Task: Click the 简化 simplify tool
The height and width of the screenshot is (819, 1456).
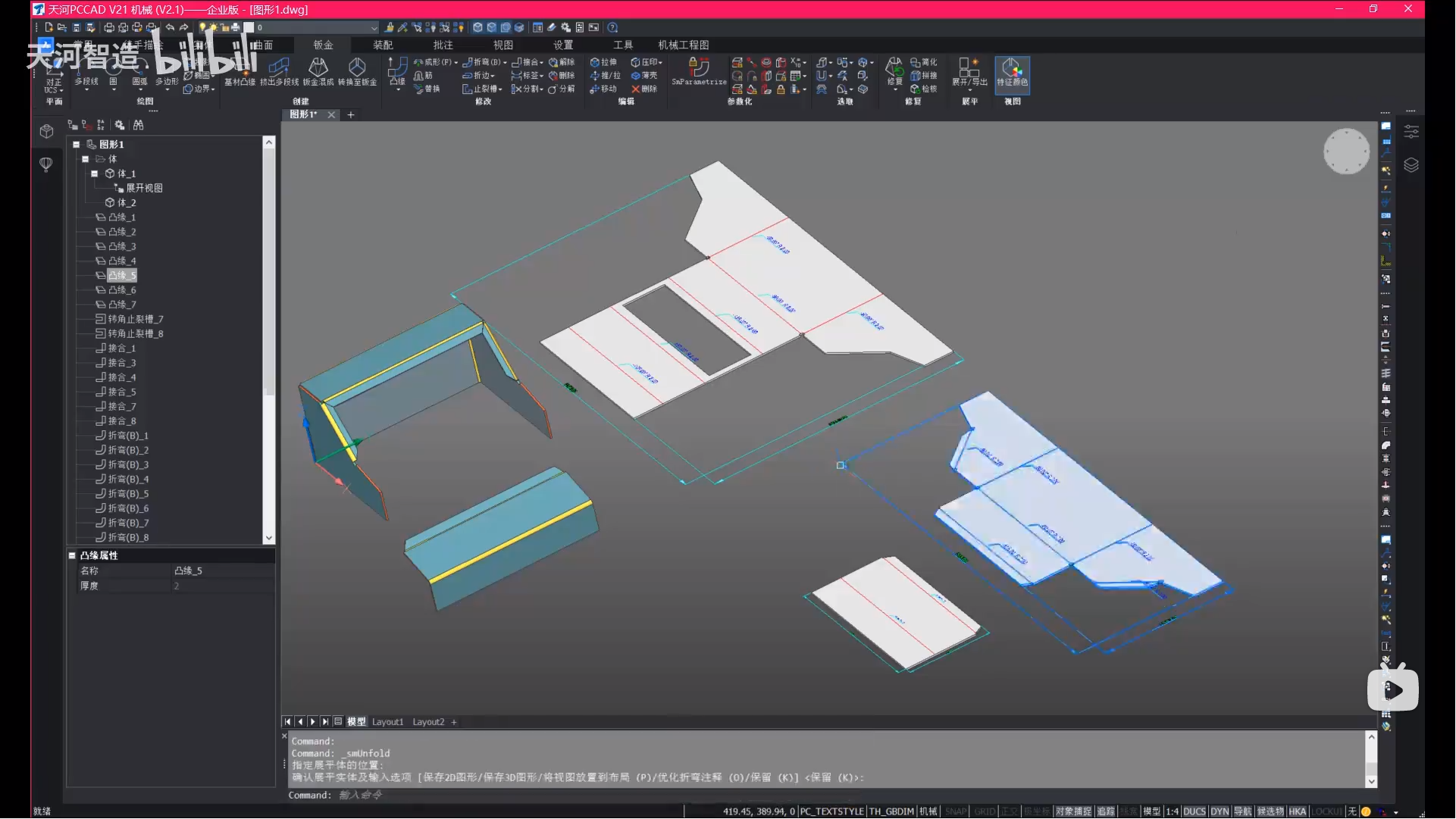Action: click(924, 62)
